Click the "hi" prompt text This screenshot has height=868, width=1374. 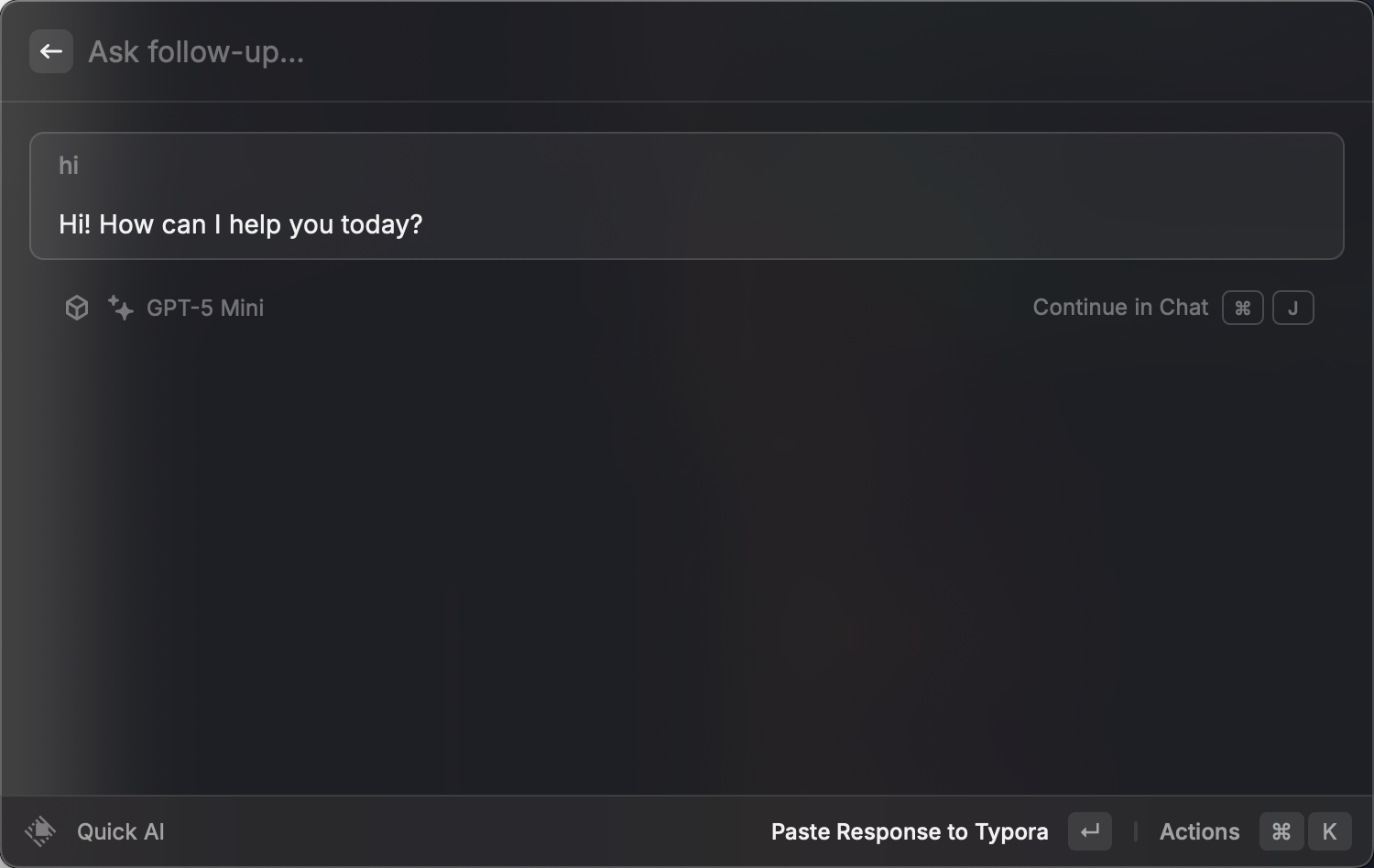click(69, 166)
